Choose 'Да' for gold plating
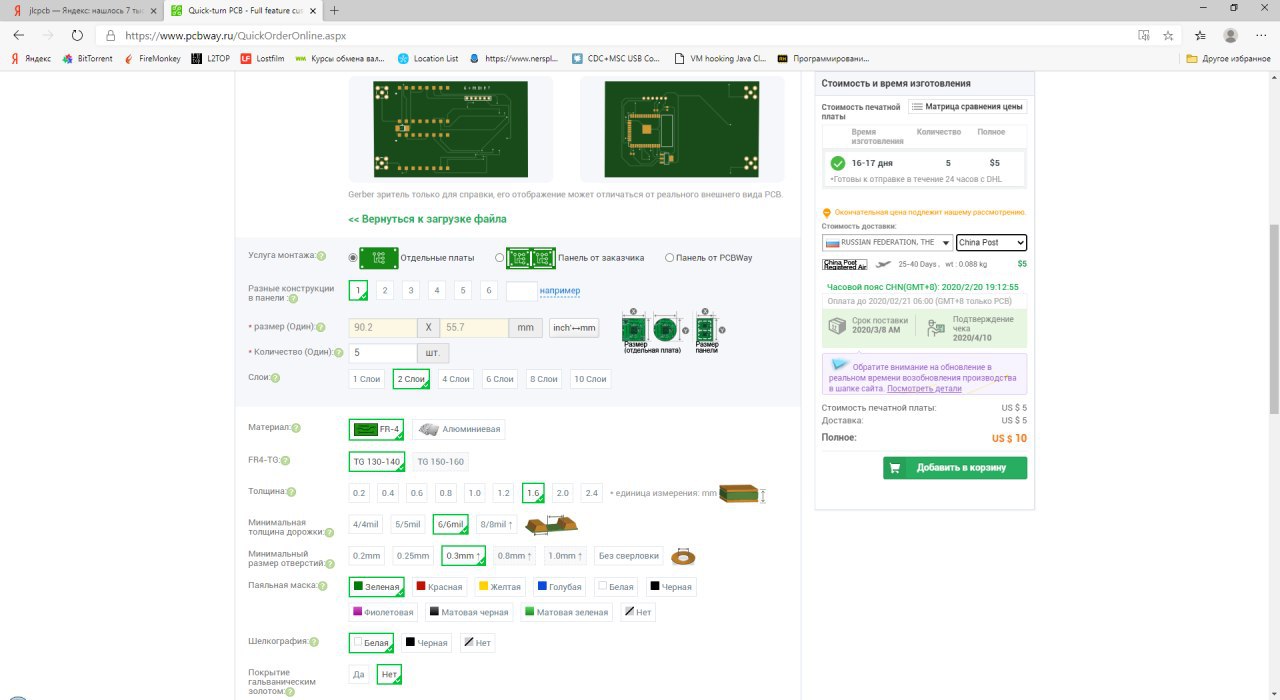The width and height of the screenshot is (1280, 700). click(x=359, y=675)
